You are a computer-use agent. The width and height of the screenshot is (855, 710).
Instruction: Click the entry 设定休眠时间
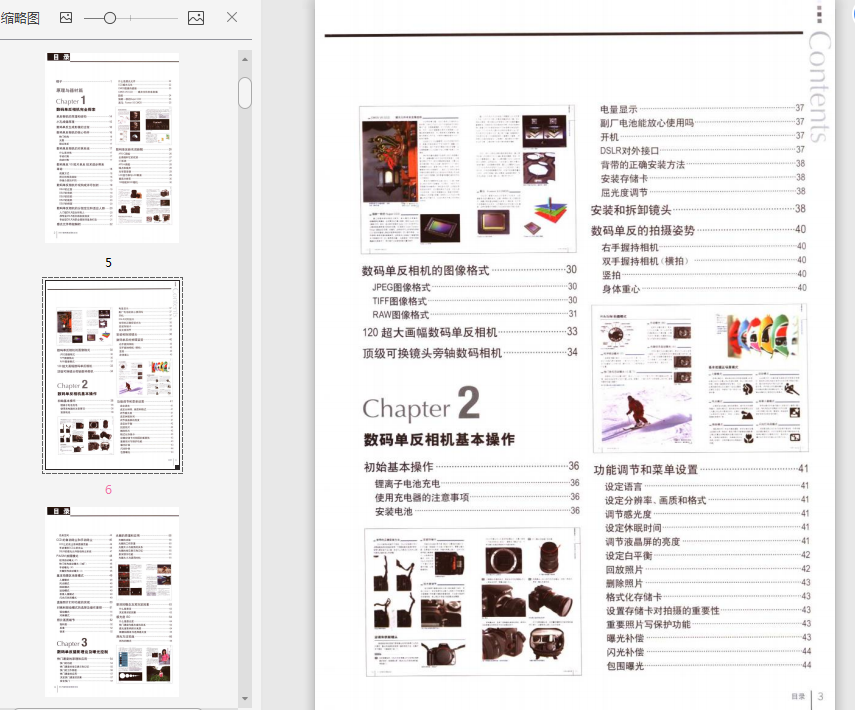[633, 528]
